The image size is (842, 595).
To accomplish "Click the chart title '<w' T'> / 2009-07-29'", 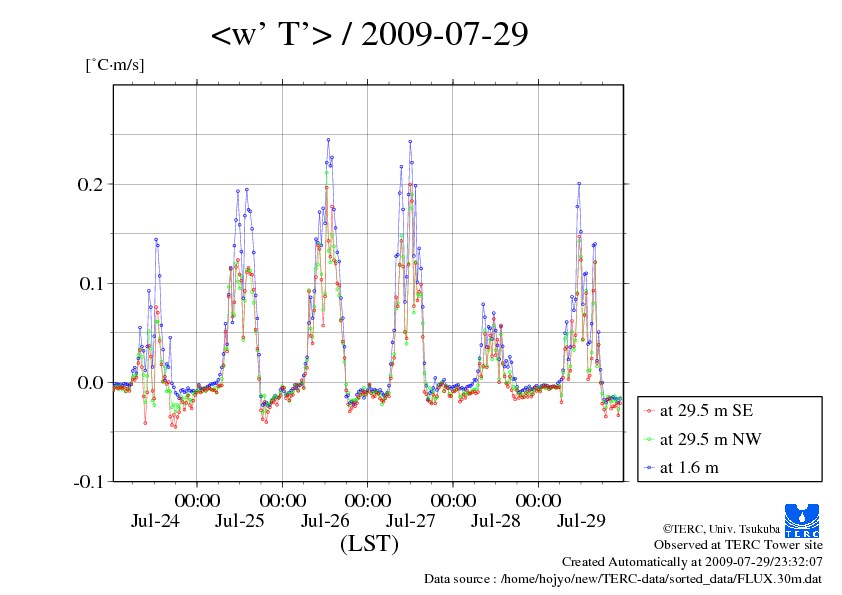I will click(369, 34).
